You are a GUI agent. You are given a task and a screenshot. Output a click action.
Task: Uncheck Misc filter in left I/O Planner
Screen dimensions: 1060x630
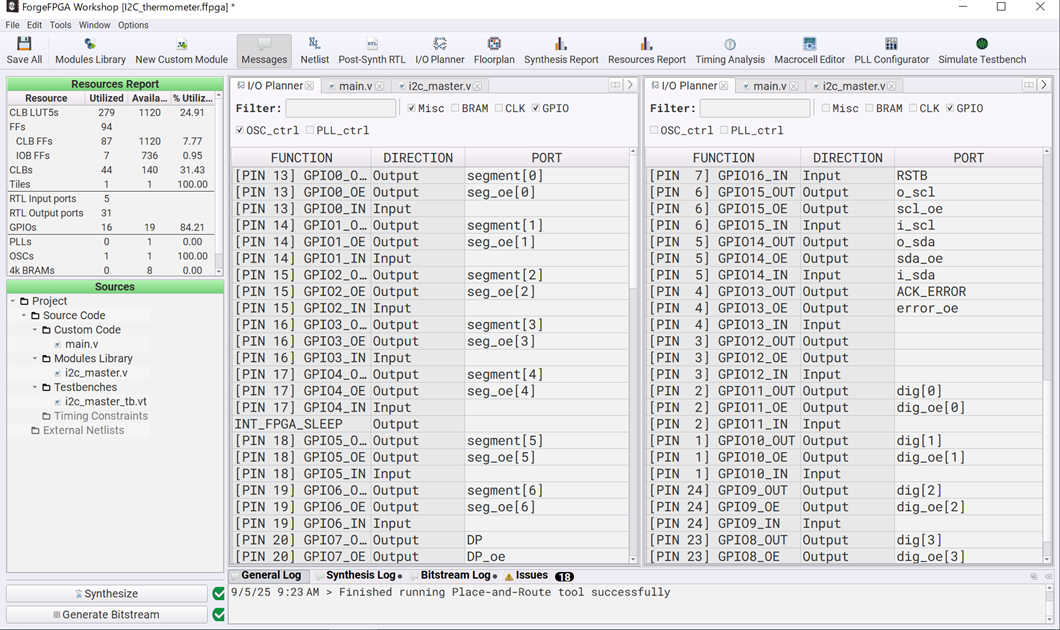[x=412, y=108]
